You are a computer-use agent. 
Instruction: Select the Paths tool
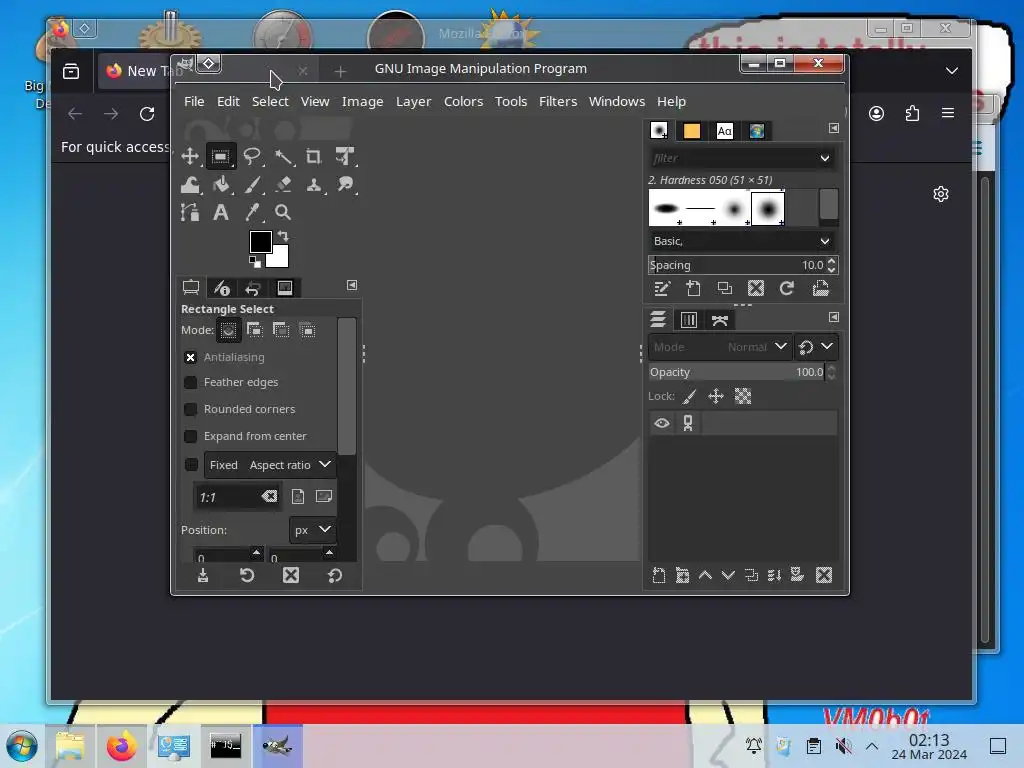click(x=190, y=212)
